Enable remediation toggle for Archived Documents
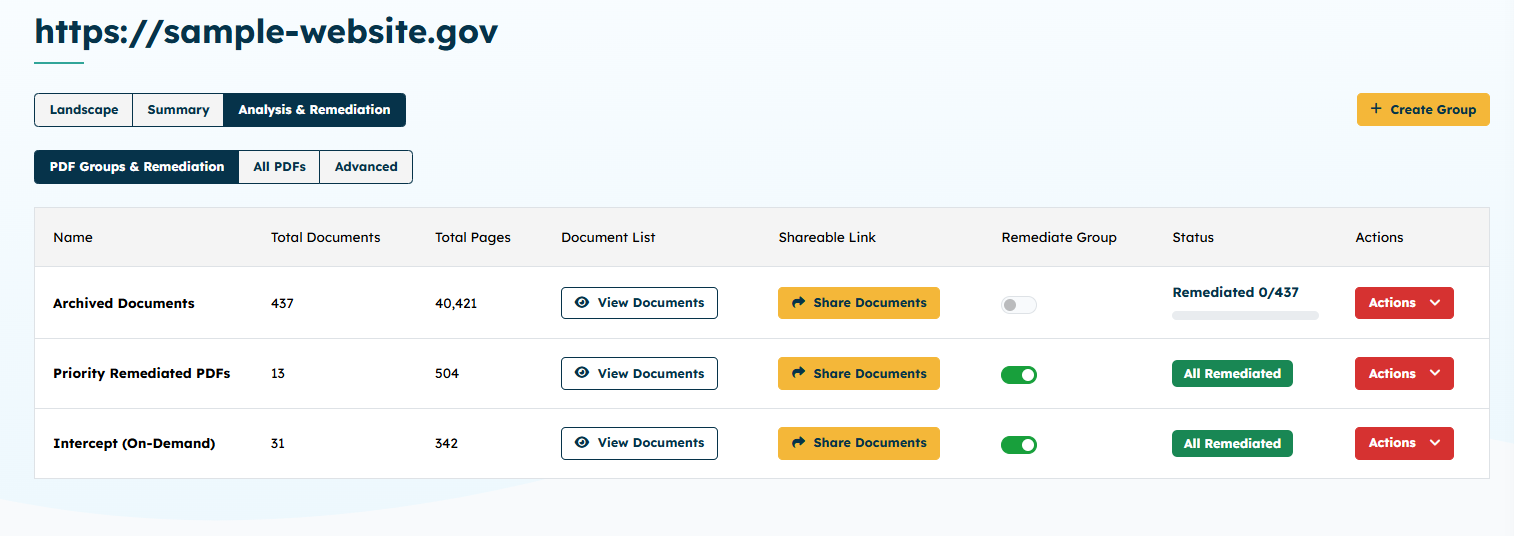 [1019, 305]
